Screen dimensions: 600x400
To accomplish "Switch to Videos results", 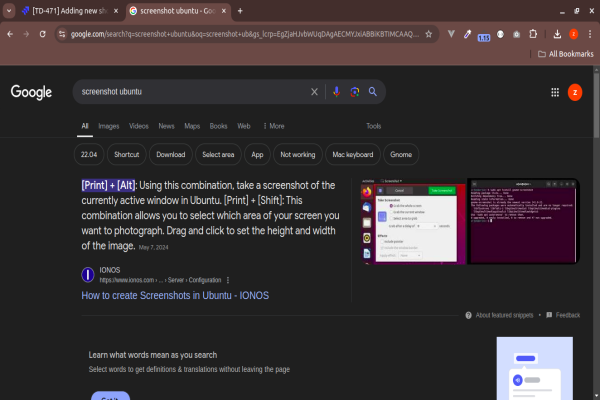I will point(139,126).
